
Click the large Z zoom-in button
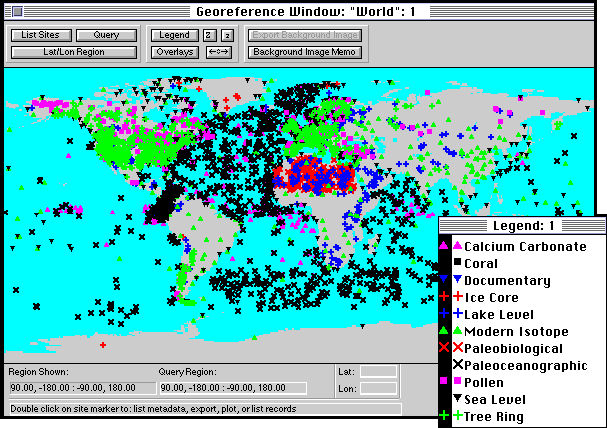pyautogui.click(x=209, y=35)
